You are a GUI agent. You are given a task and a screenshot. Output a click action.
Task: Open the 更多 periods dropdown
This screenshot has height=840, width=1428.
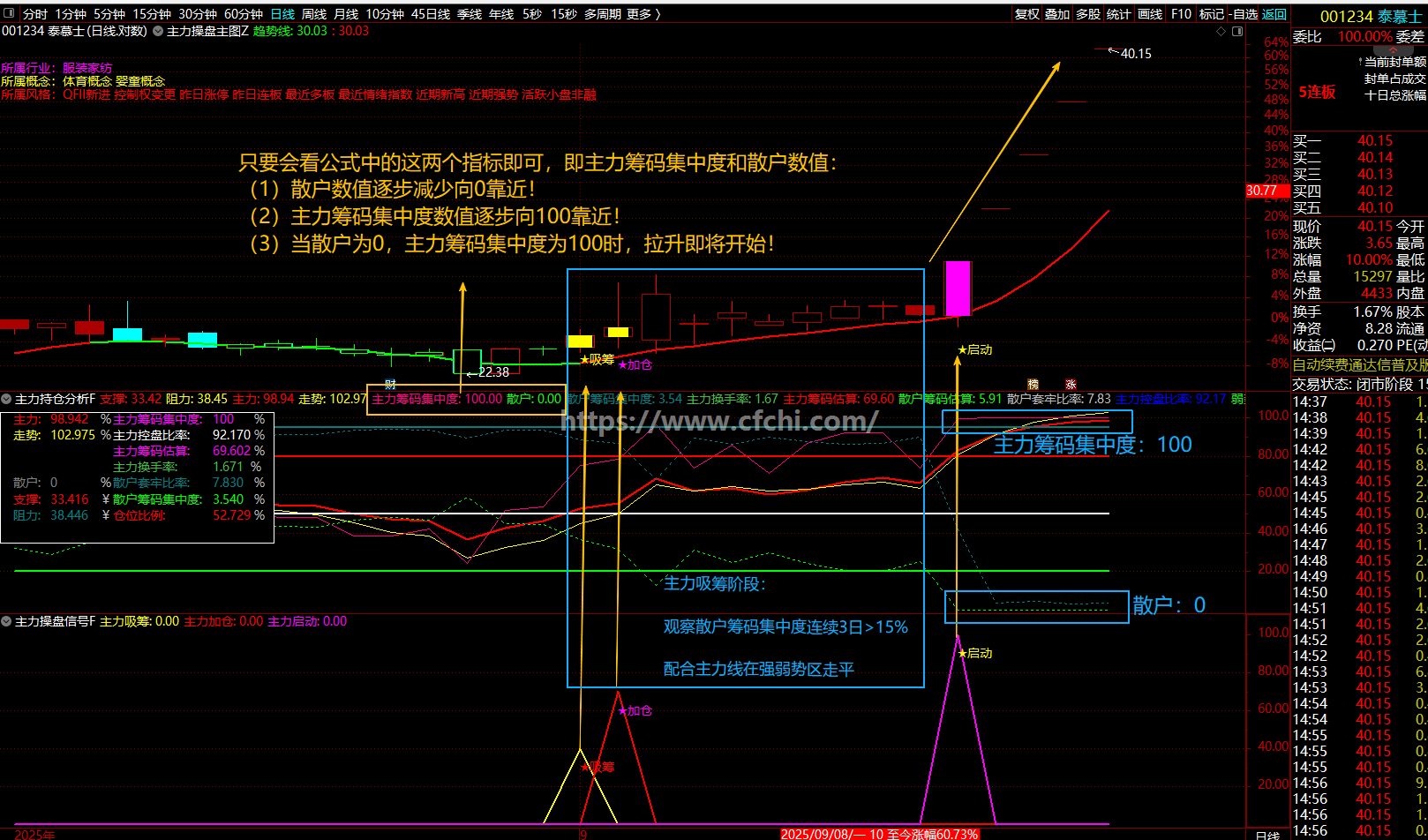click(643, 14)
